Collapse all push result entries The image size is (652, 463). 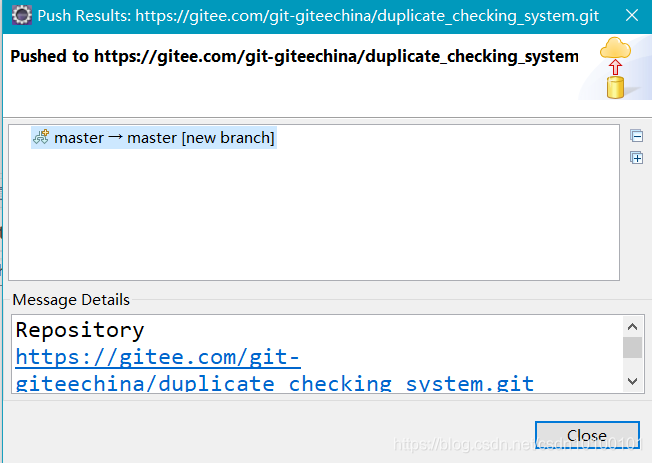[636, 136]
